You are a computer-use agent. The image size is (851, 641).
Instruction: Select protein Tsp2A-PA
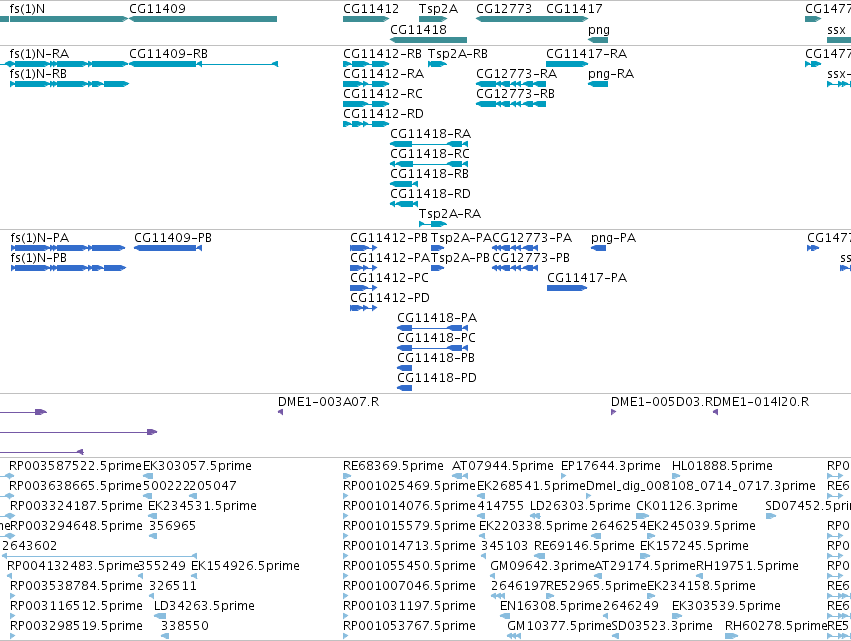(x=461, y=238)
